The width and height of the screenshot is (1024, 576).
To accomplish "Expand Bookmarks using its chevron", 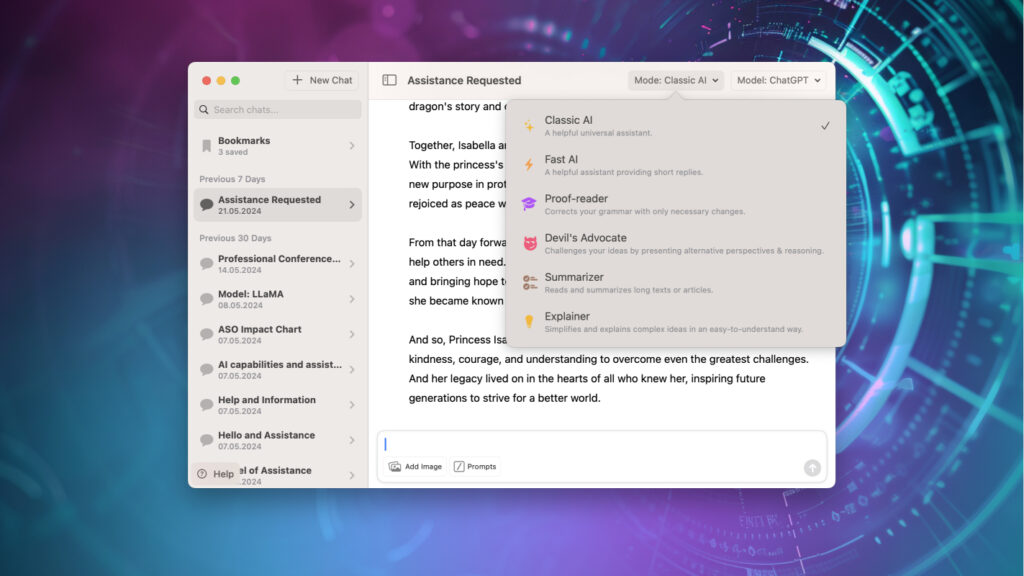I will point(352,146).
